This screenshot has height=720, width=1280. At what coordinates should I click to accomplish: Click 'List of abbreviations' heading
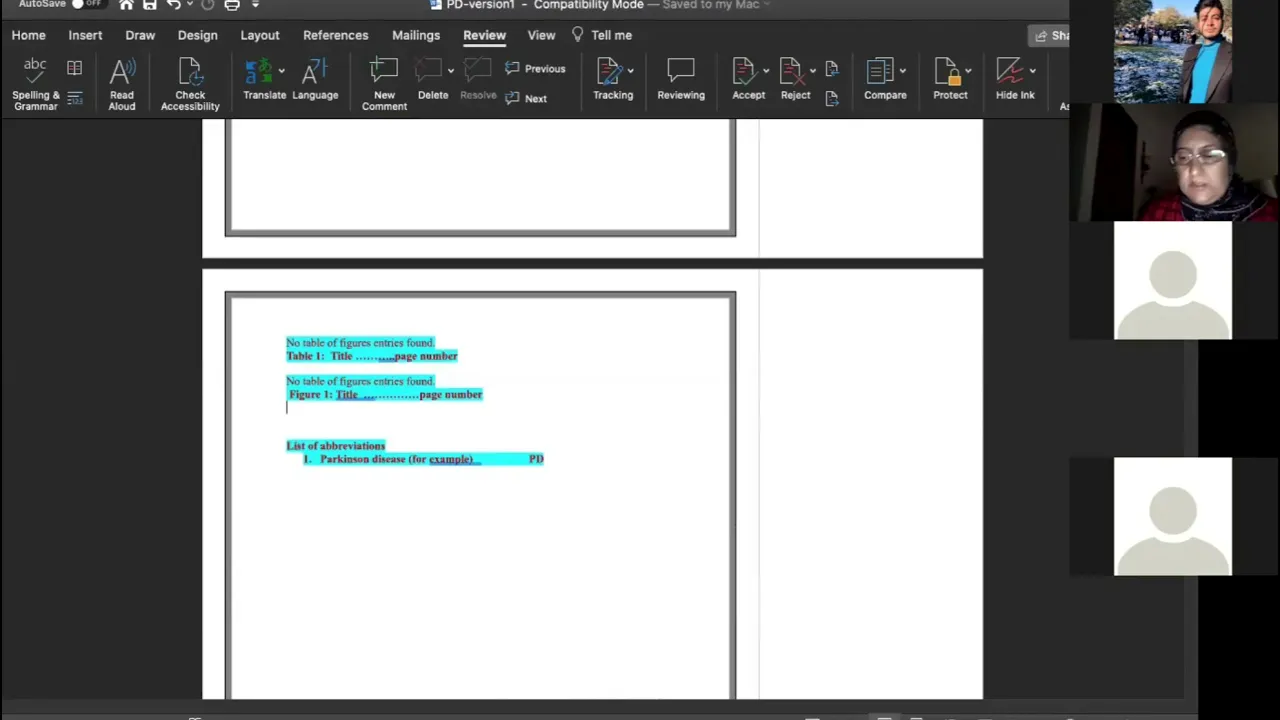click(336, 446)
